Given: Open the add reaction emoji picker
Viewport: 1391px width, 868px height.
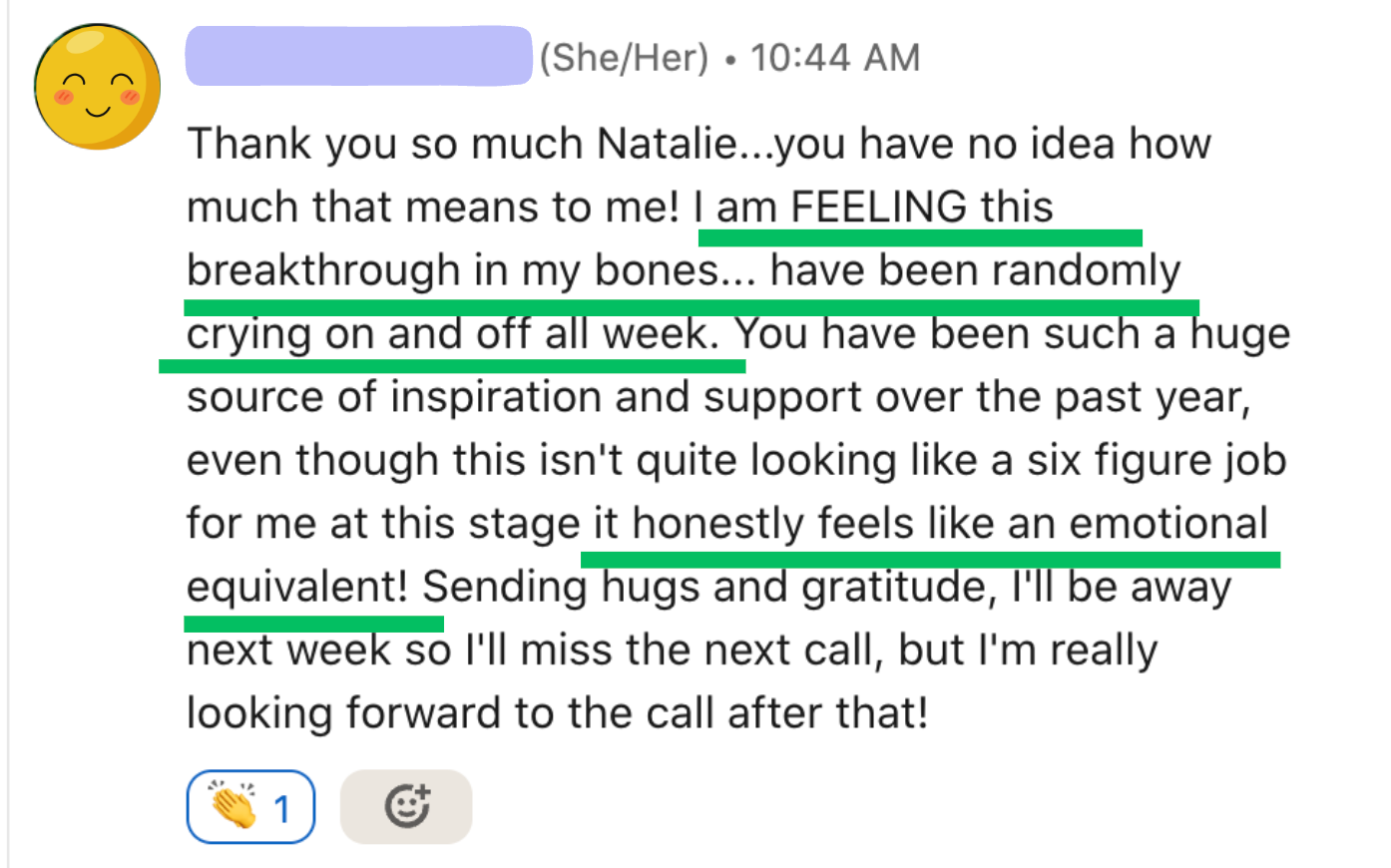Looking at the screenshot, I should pos(406,806).
